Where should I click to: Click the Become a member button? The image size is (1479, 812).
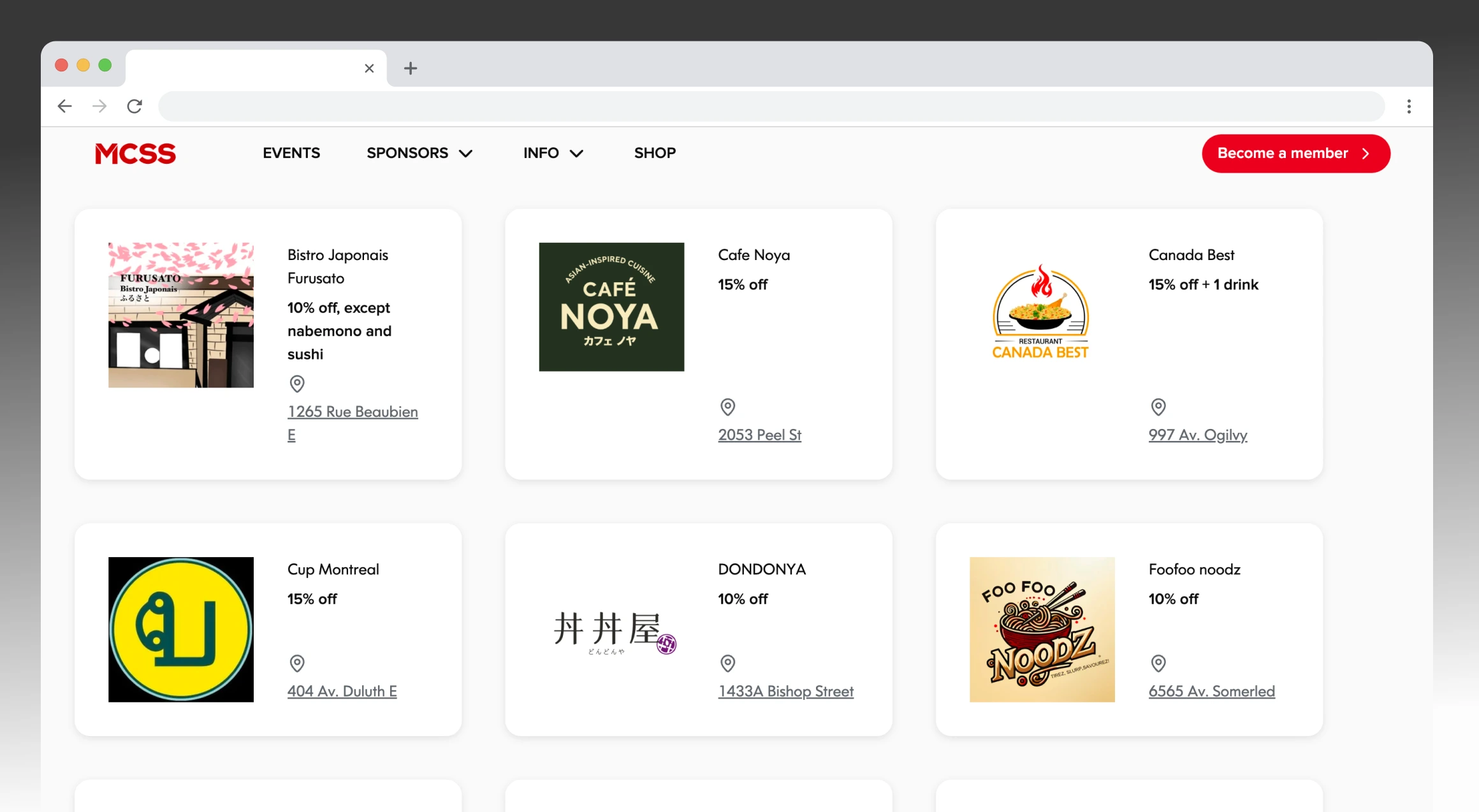1295,153
